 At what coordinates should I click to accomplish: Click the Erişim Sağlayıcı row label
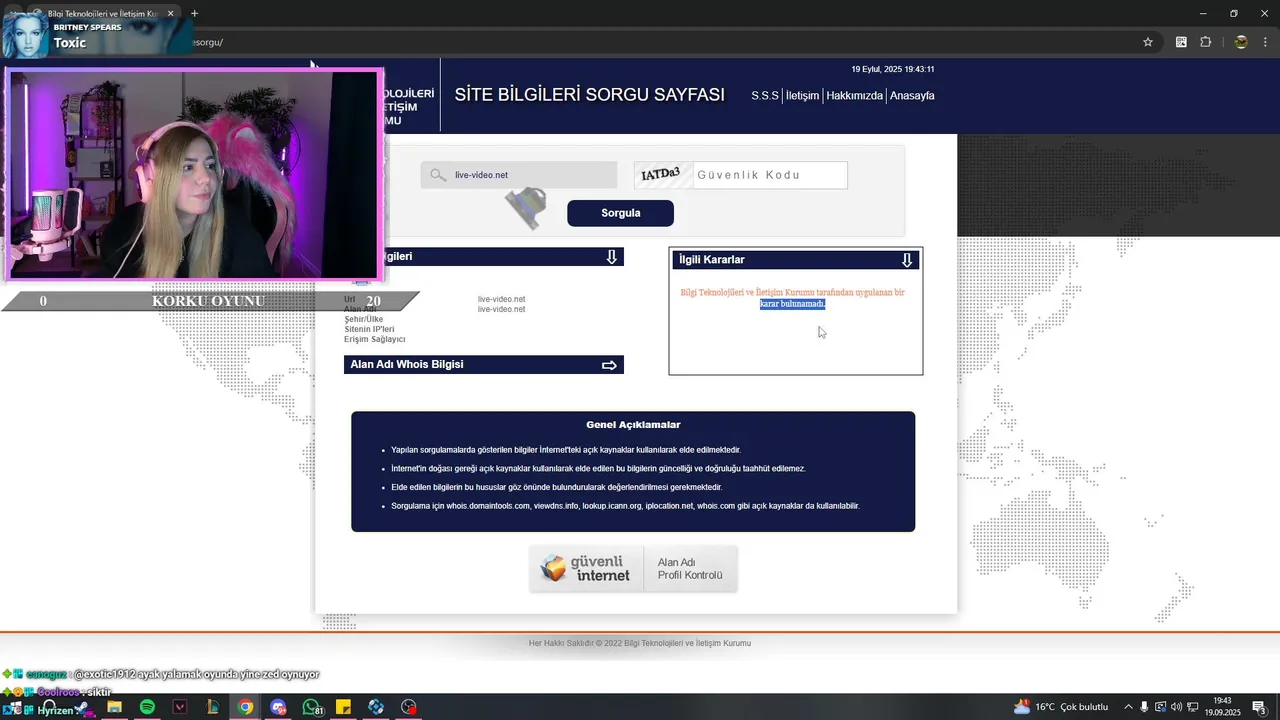tap(374, 339)
